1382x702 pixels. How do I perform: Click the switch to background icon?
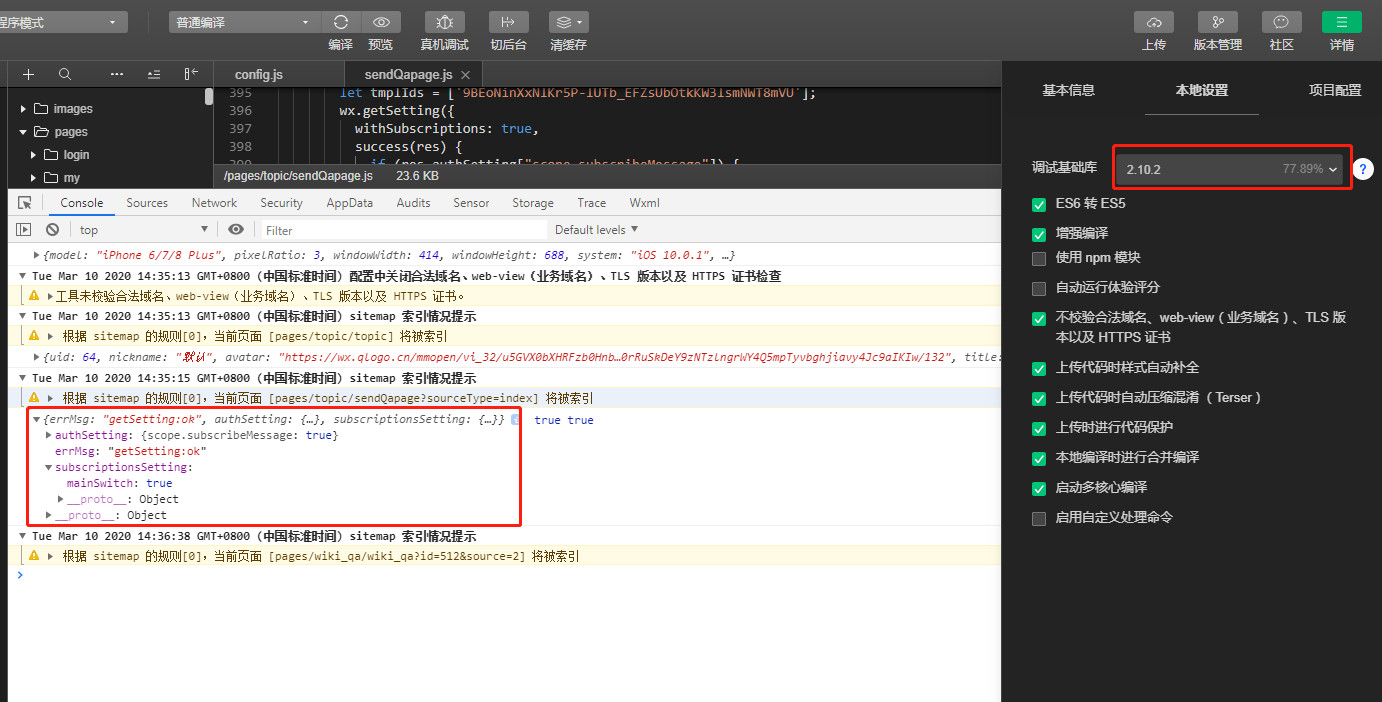tap(509, 22)
